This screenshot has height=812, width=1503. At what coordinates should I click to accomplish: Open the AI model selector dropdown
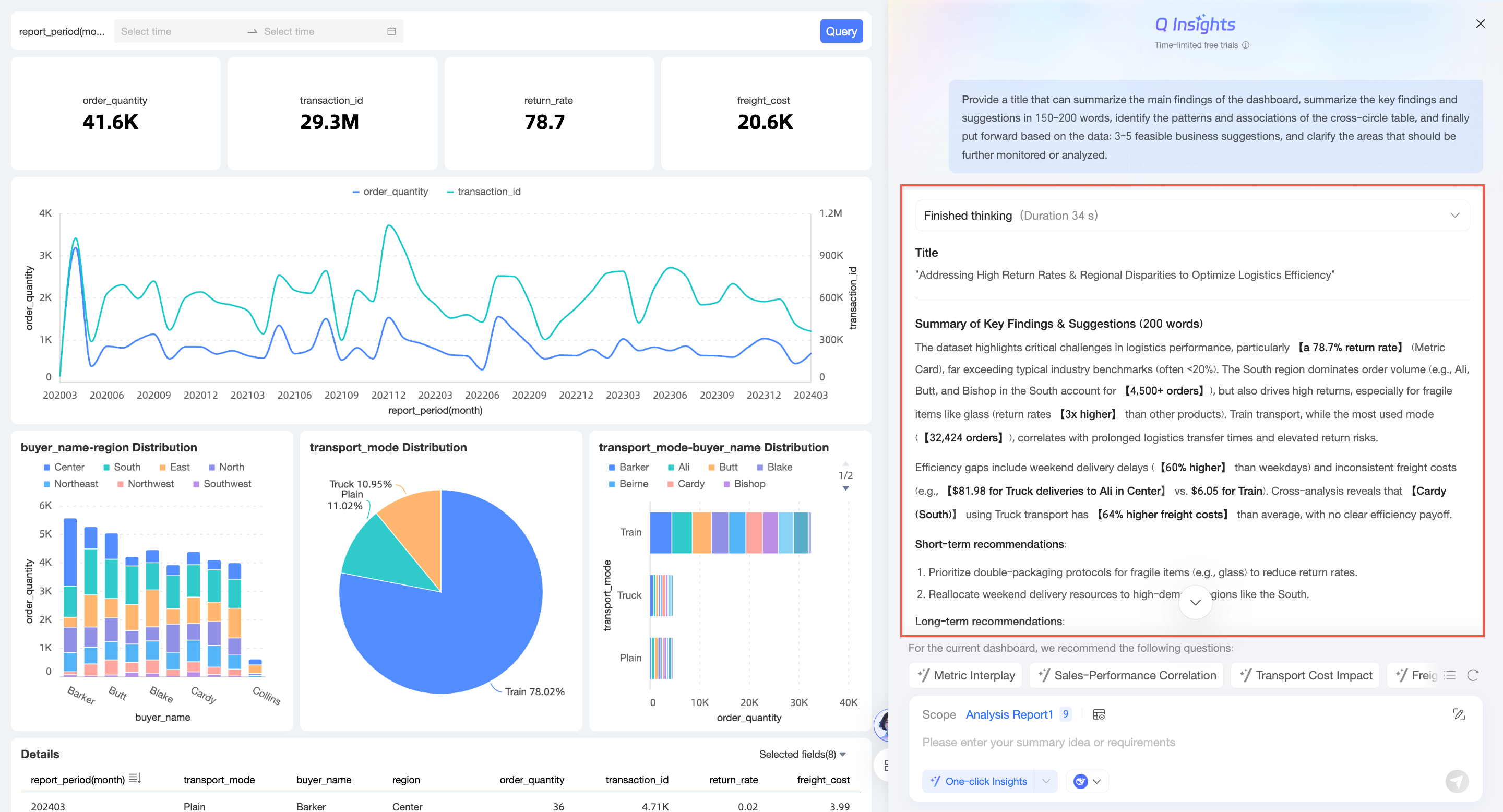[x=1088, y=781]
